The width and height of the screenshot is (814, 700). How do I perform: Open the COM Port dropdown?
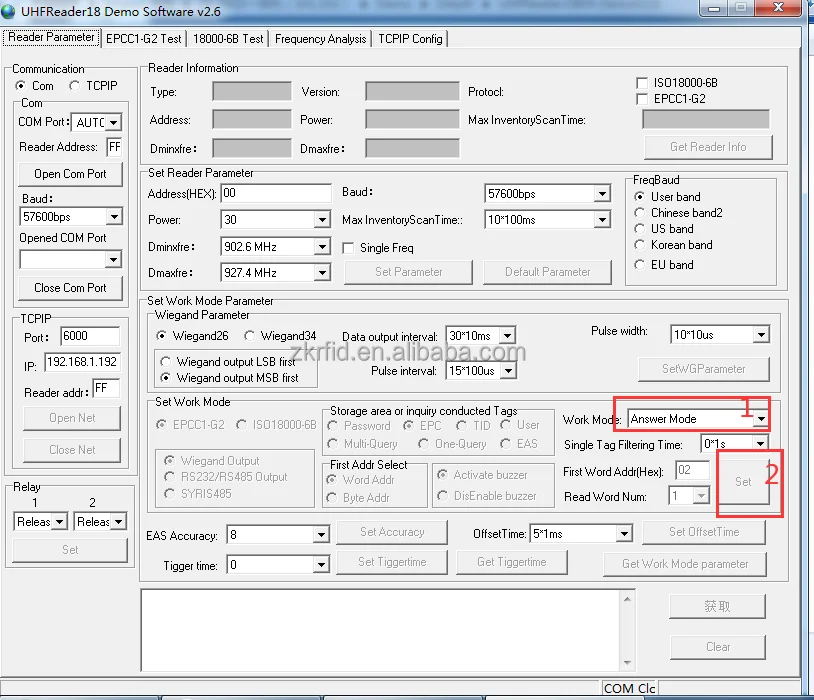click(x=113, y=123)
